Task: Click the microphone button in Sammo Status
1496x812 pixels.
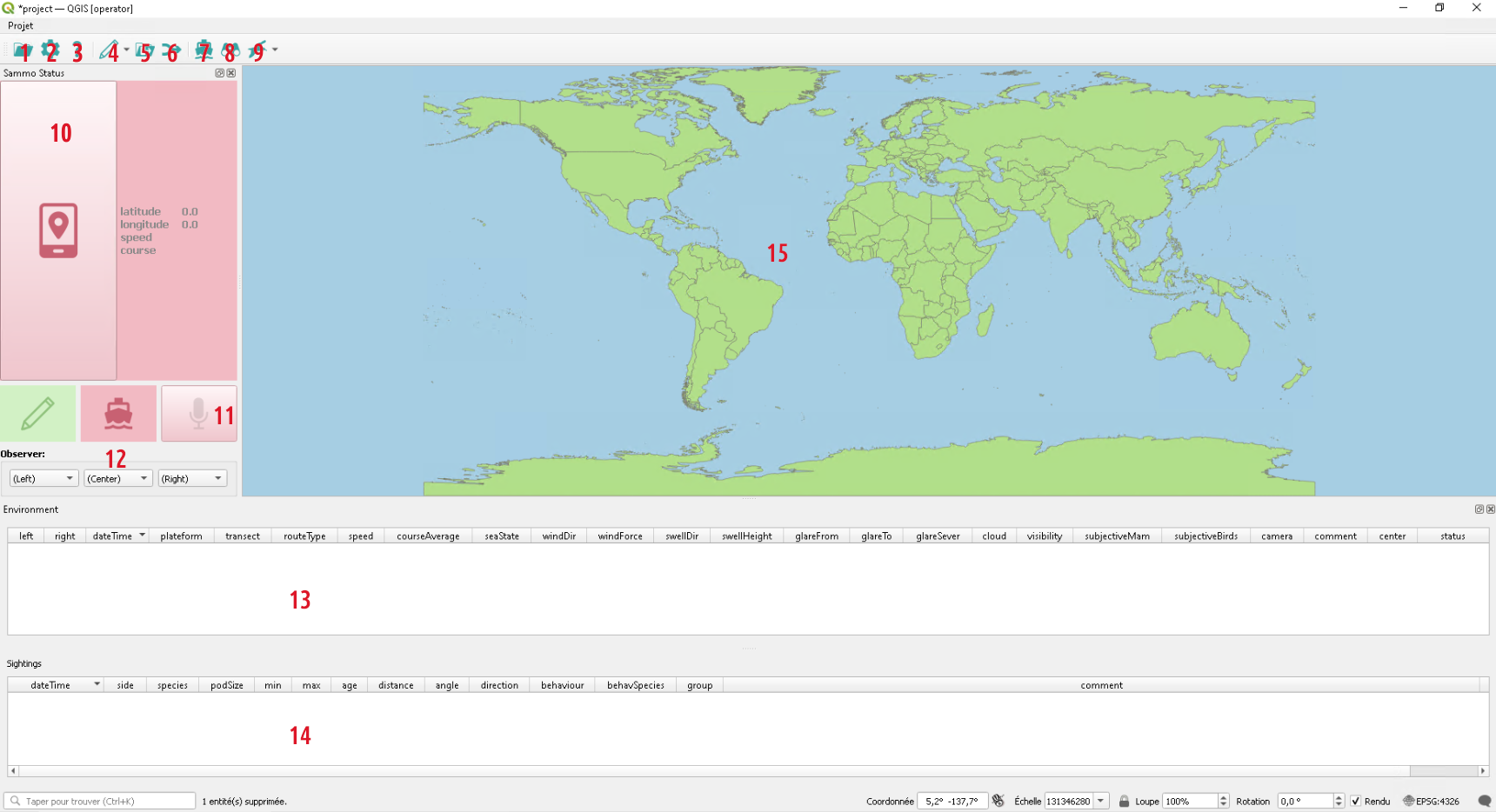Action: 199,414
